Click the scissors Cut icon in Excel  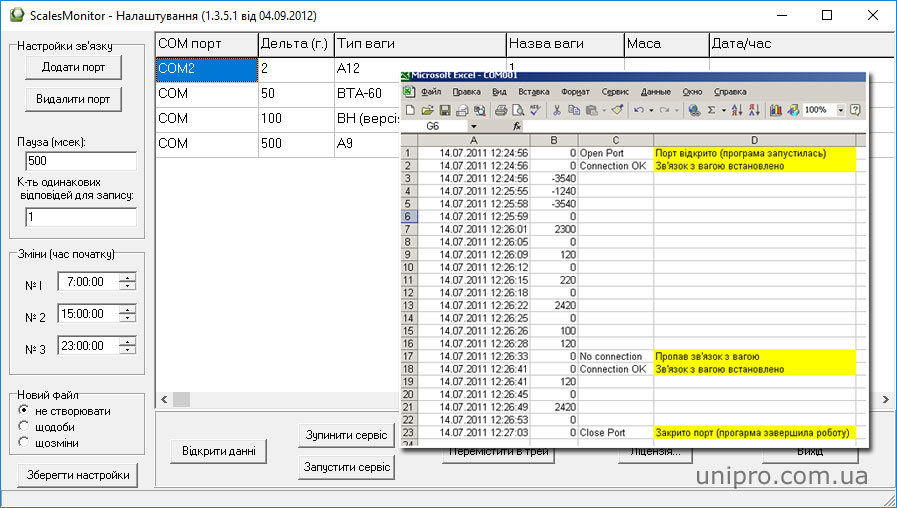[557, 110]
